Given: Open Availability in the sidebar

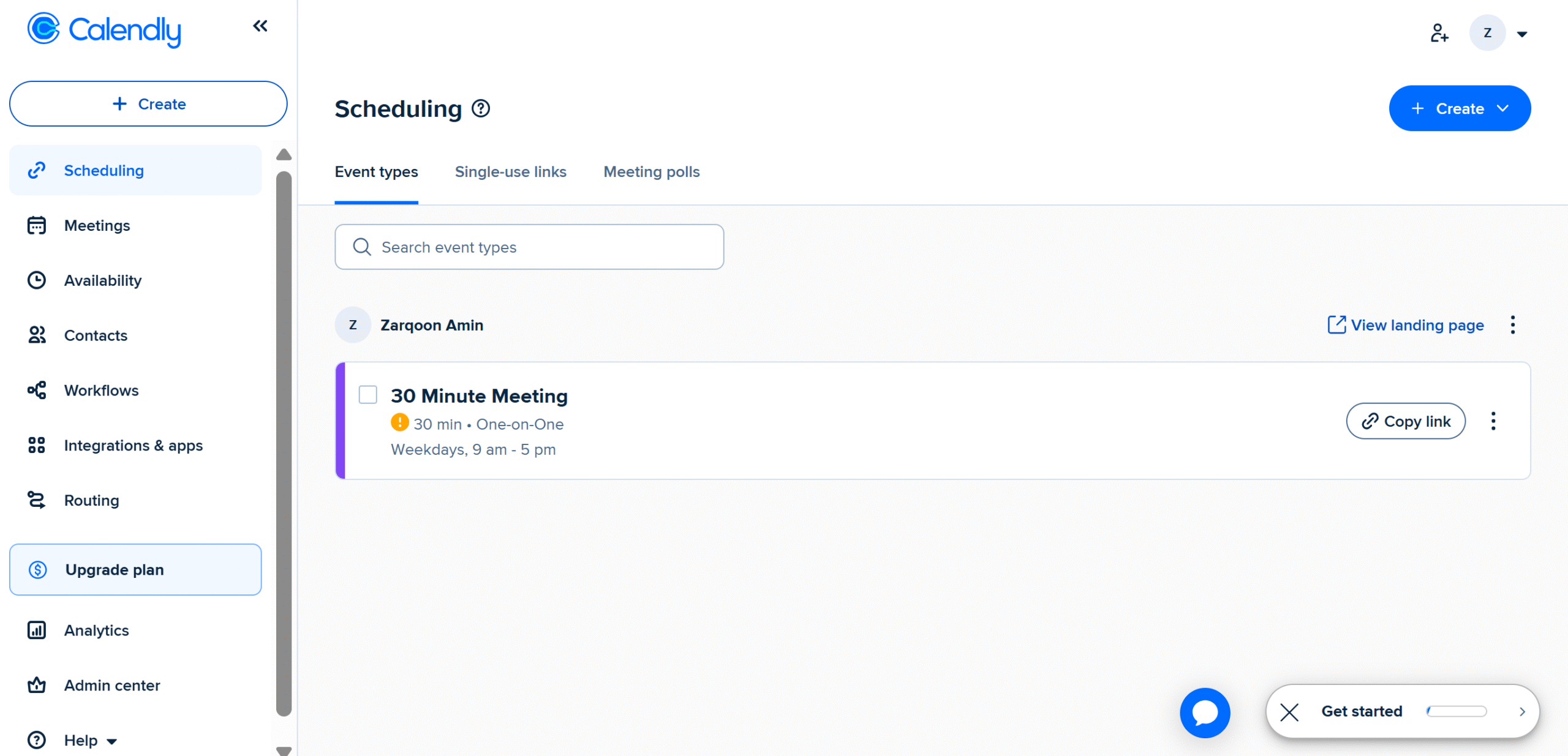Looking at the screenshot, I should (135, 280).
